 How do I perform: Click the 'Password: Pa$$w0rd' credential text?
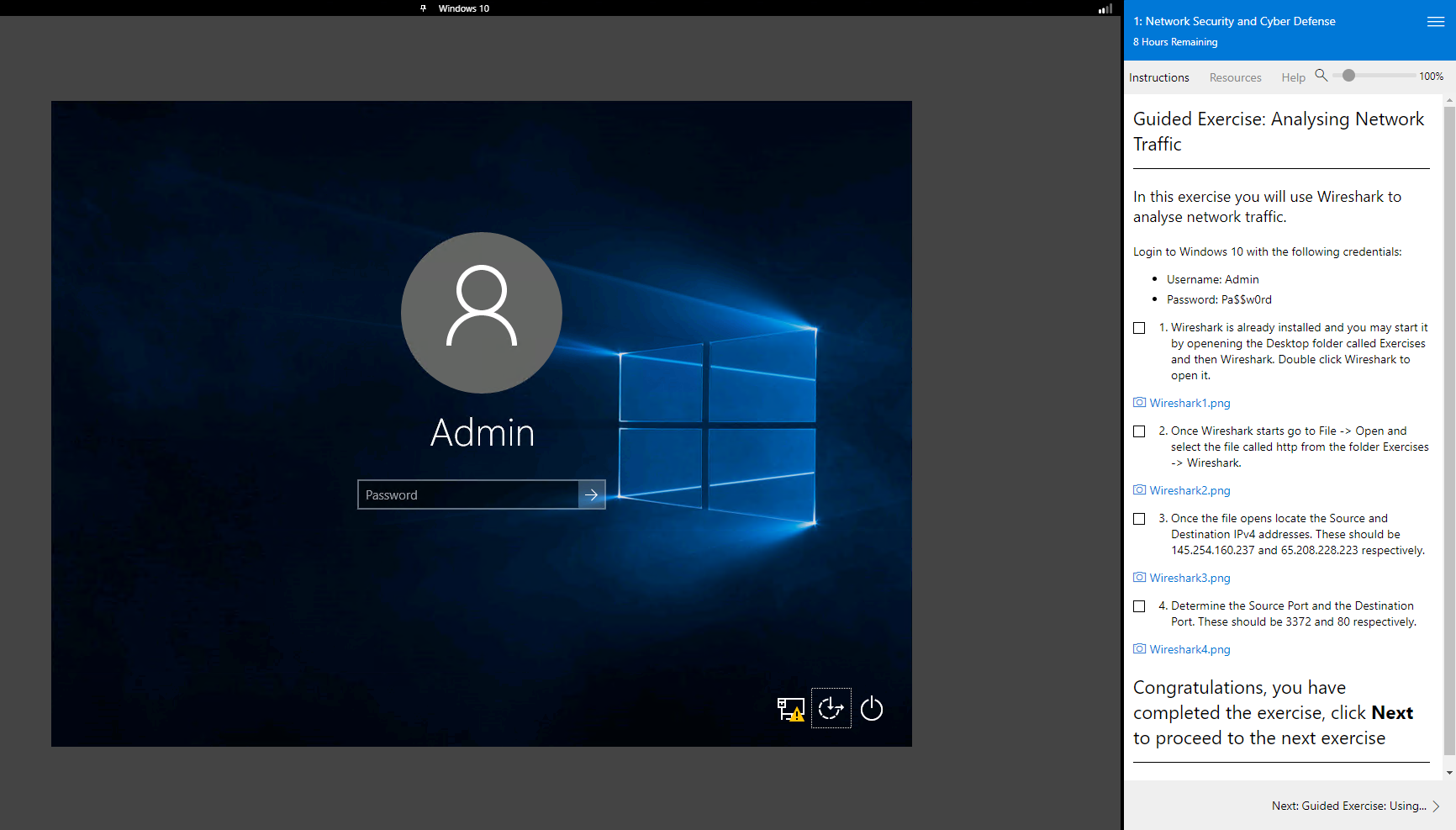click(1219, 299)
